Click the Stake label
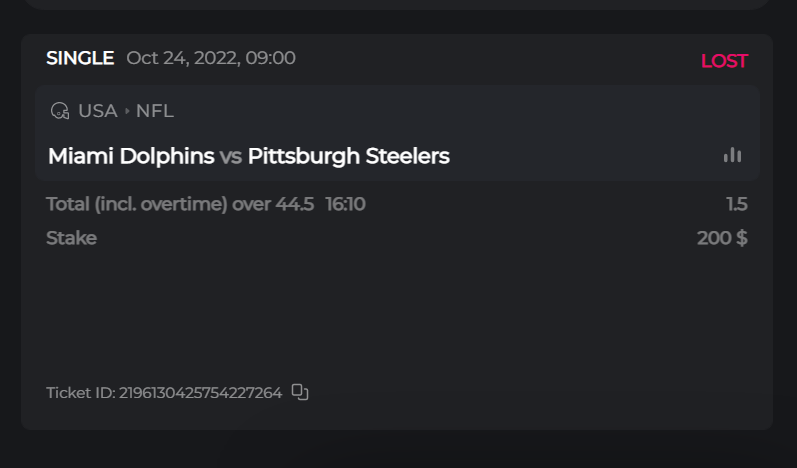This screenshot has height=468, width=797. 71,238
